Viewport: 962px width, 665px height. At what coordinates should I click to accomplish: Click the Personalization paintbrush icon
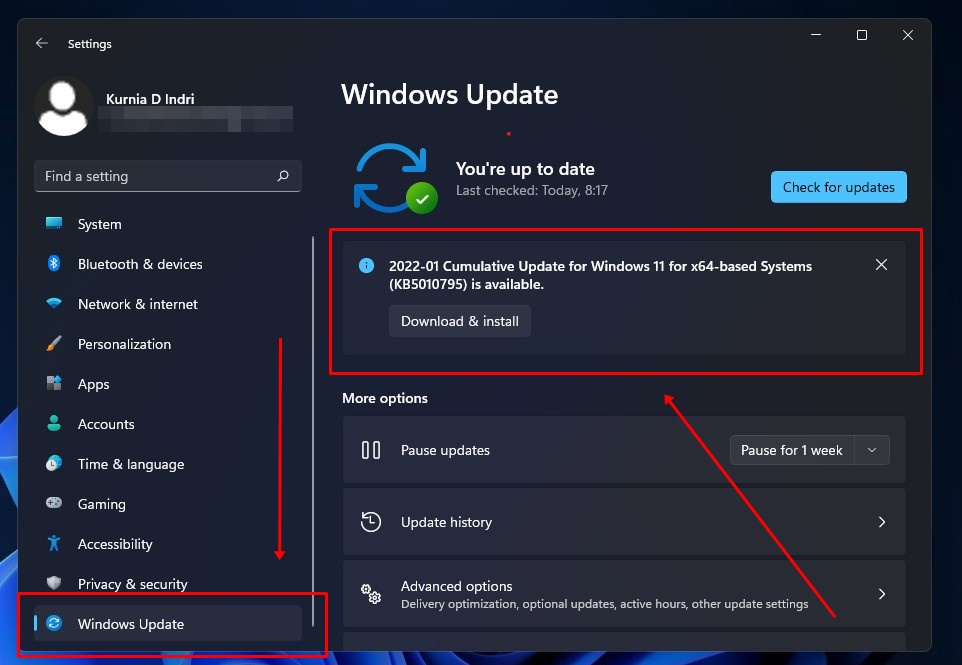click(54, 344)
